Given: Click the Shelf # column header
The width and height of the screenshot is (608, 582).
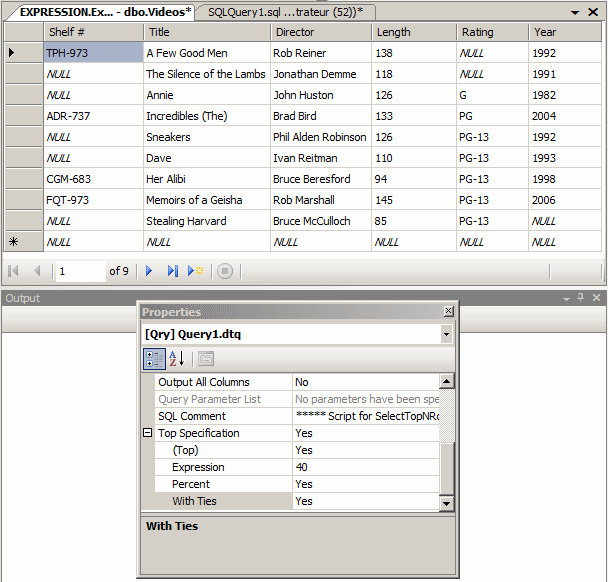Looking at the screenshot, I should pos(93,32).
